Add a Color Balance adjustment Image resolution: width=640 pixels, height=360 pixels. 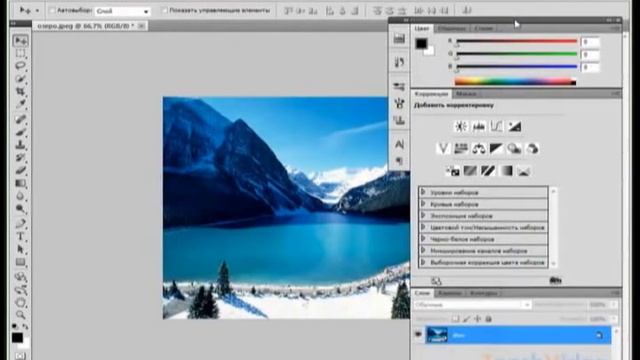click(479, 149)
